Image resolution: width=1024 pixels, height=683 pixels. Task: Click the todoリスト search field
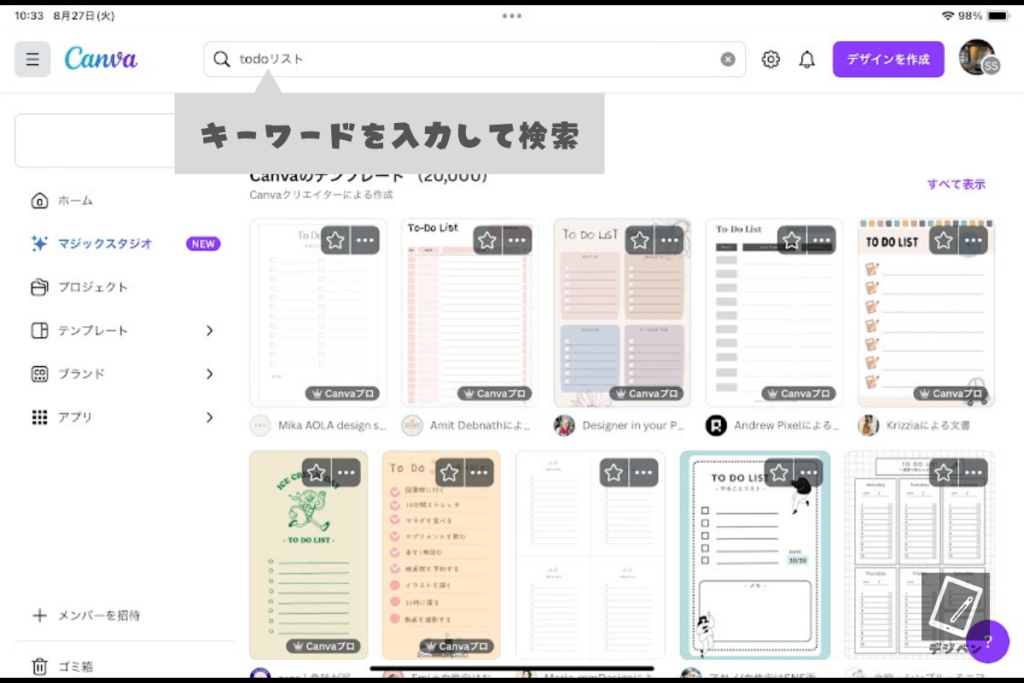click(474, 59)
